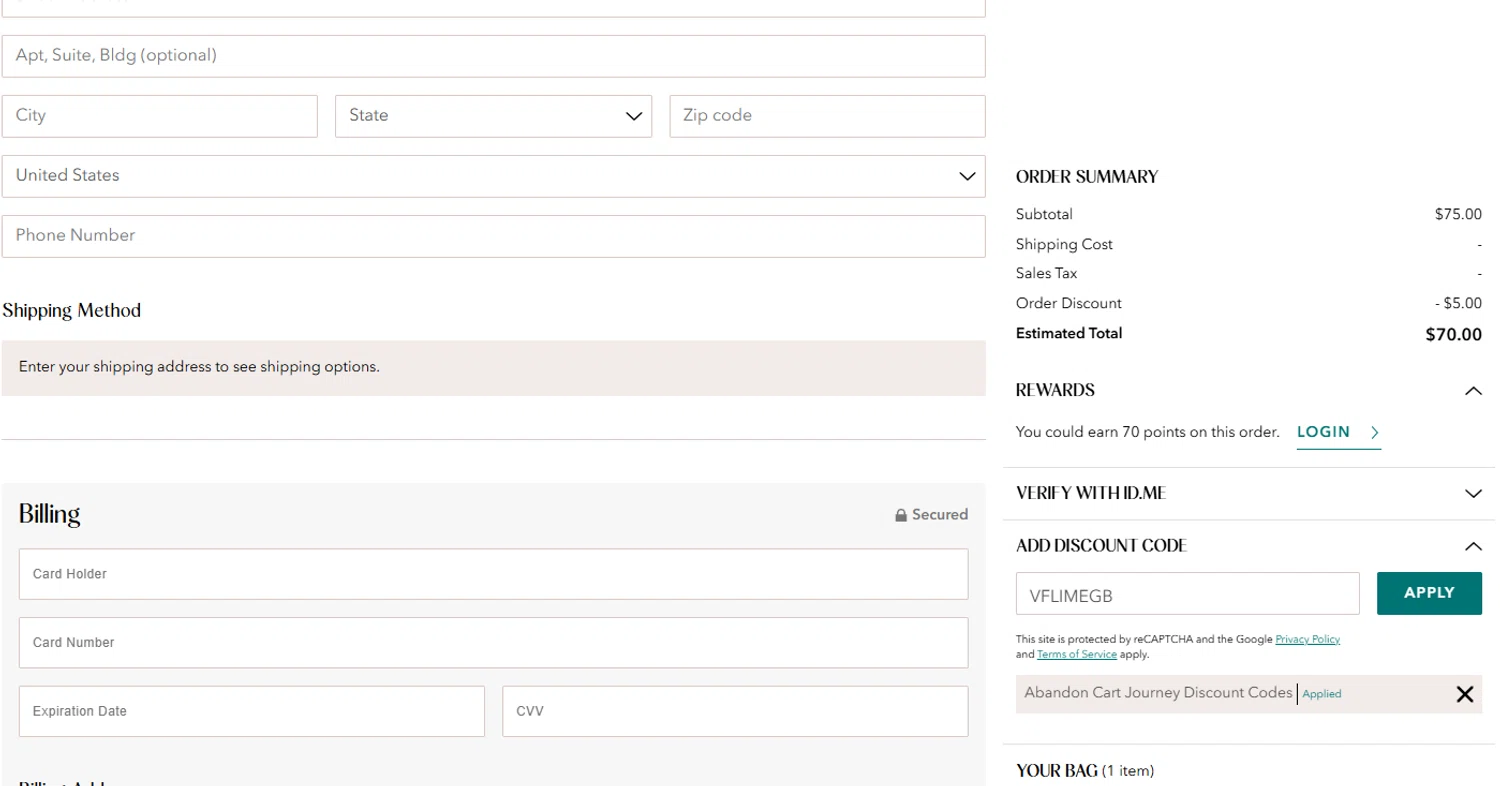Image resolution: width=1500 pixels, height=786 pixels.
Task: Click the arrow icon next to LOGIN
Action: 1375,433
